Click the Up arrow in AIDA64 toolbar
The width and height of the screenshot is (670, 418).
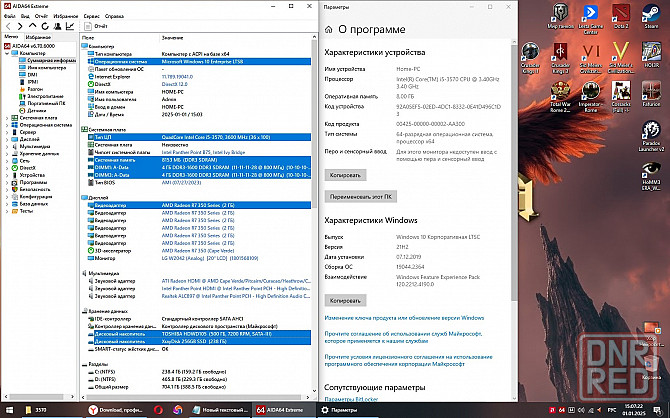tap(32, 26)
